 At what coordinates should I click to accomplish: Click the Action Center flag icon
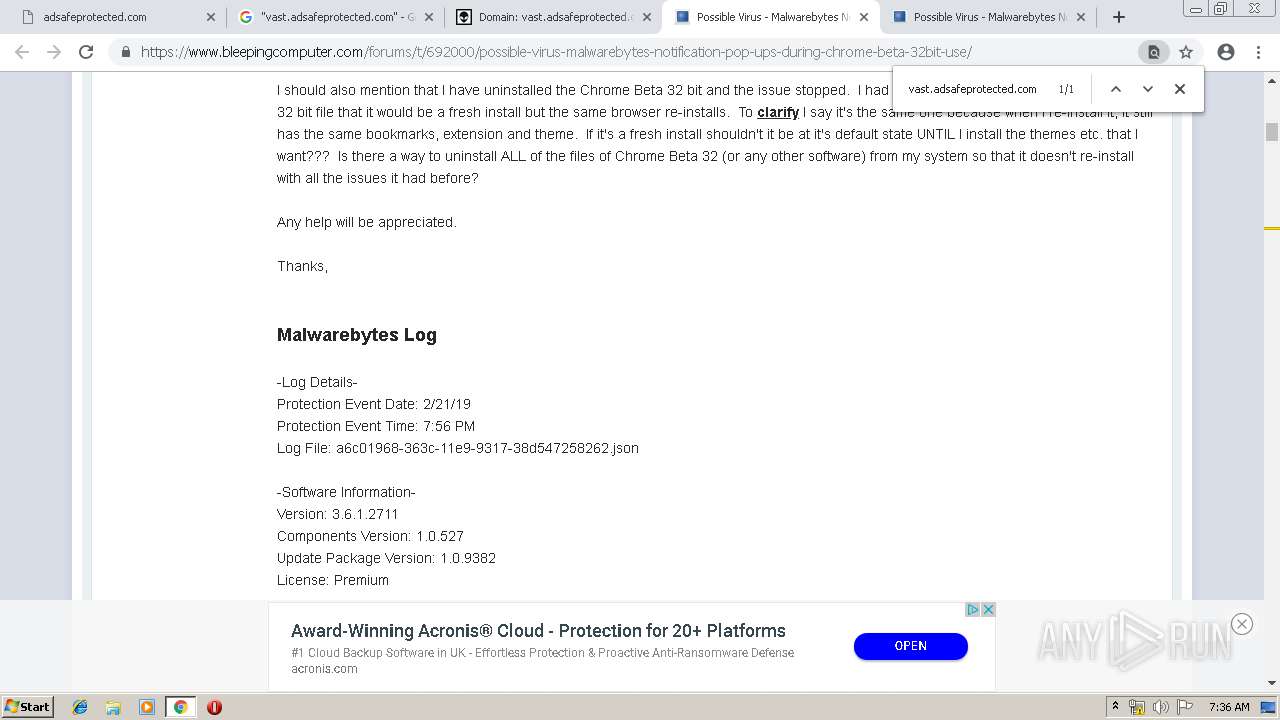1184,707
